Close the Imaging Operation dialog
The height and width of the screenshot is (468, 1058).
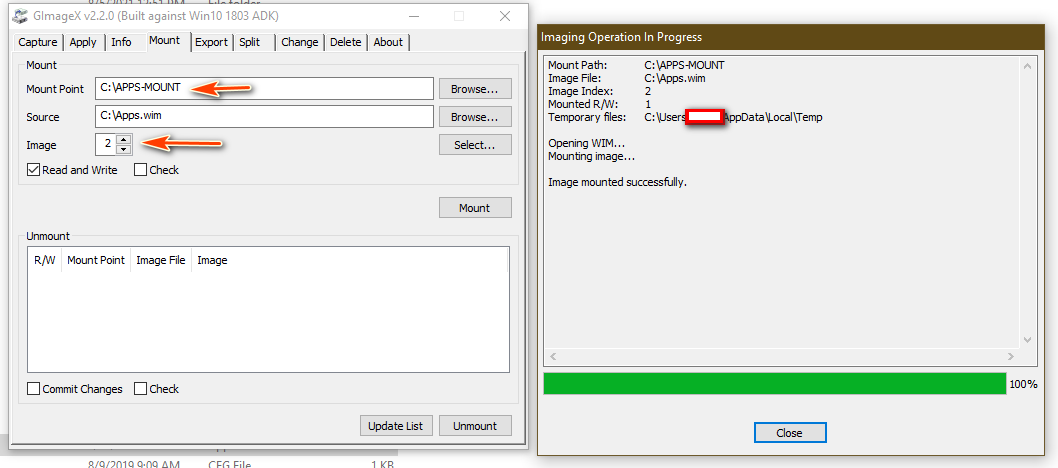point(789,433)
